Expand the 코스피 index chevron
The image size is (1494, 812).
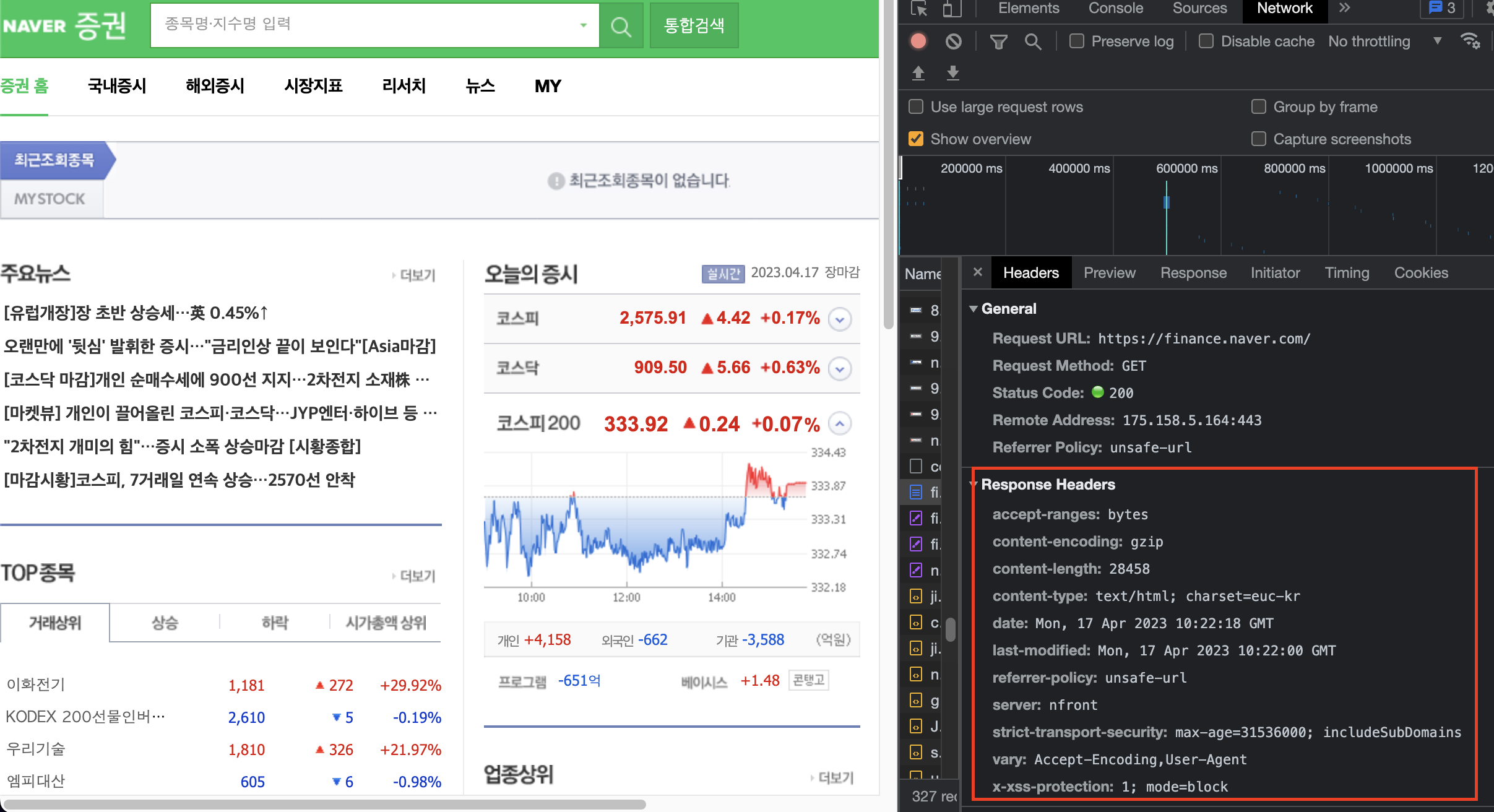click(x=840, y=319)
